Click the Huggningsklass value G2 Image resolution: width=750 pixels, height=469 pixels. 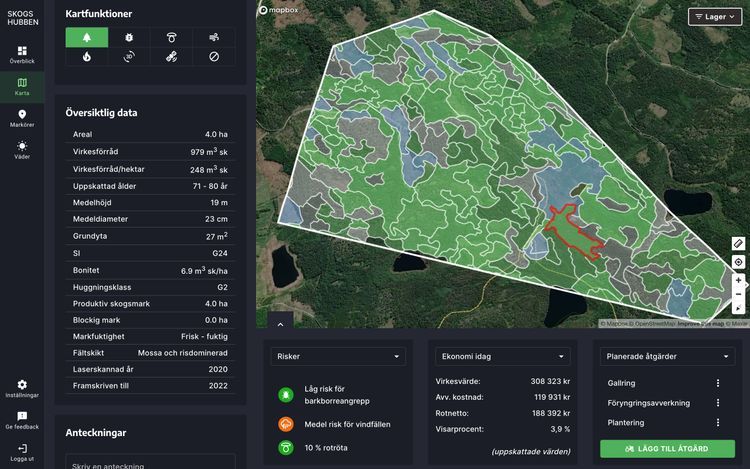222,287
